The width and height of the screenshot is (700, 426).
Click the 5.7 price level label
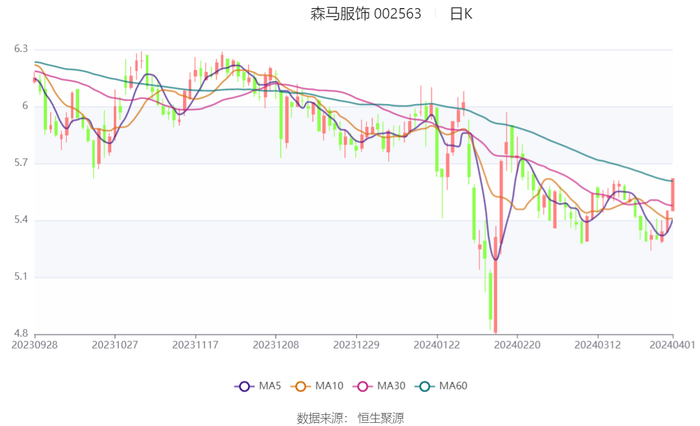pyautogui.click(x=20, y=163)
